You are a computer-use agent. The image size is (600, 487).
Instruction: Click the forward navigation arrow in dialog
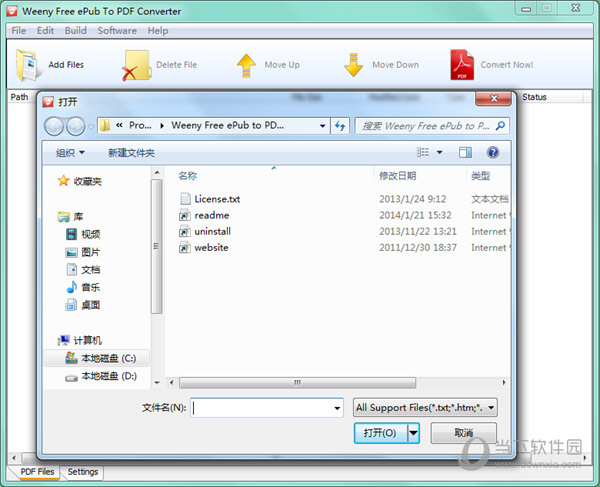tap(76, 126)
